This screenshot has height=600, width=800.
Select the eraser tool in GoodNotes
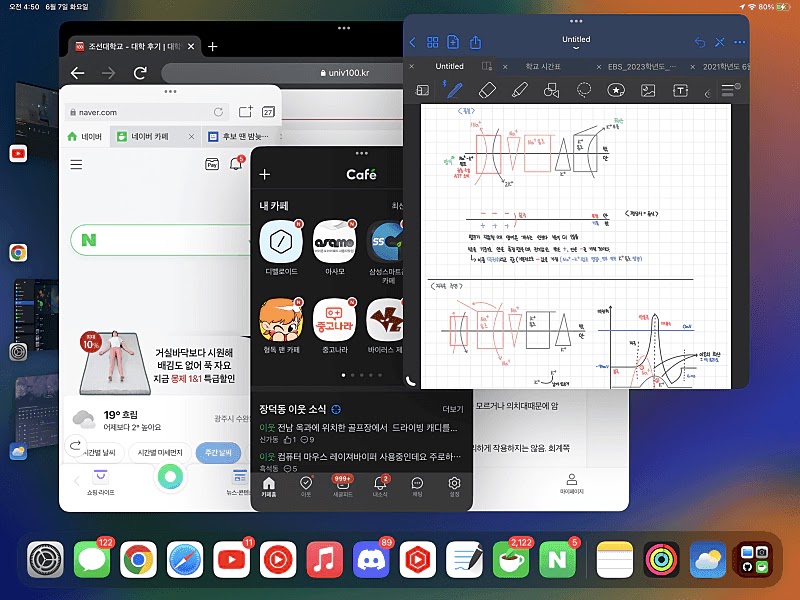coord(487,90)
